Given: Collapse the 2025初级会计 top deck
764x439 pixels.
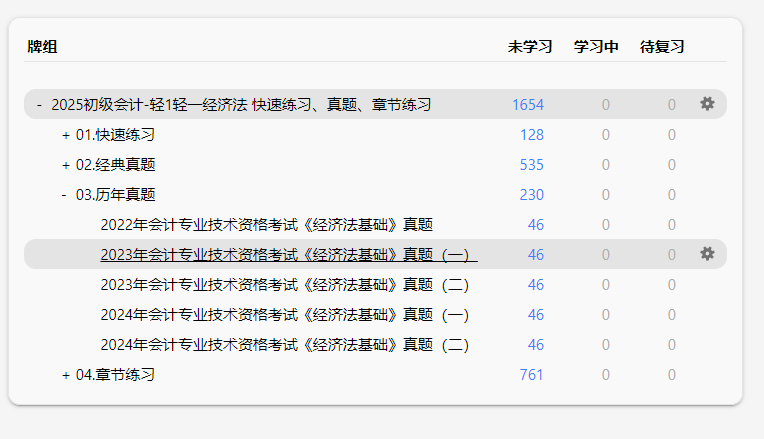Looking at the screenshot, I should 39,105.
